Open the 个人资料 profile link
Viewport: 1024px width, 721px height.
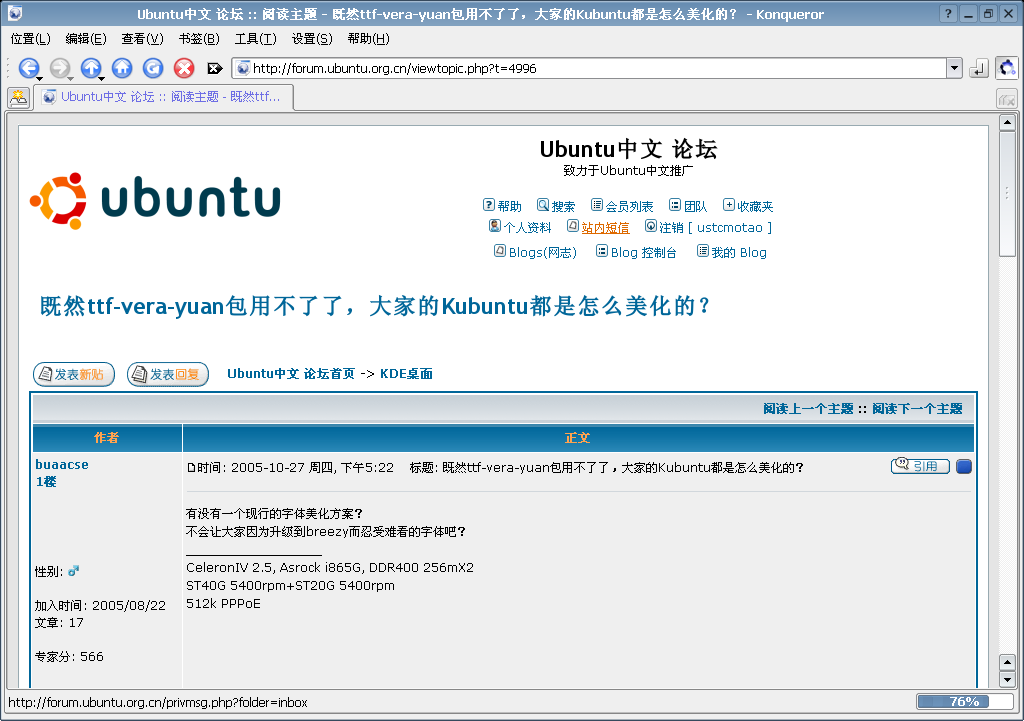(527, 227)
